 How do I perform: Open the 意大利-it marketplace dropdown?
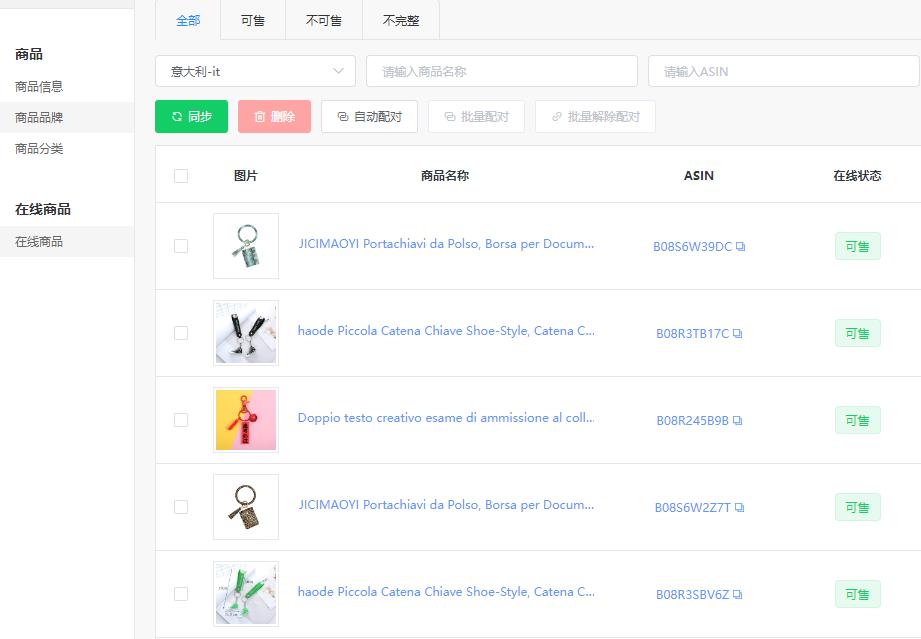click(x=254, y=71)
